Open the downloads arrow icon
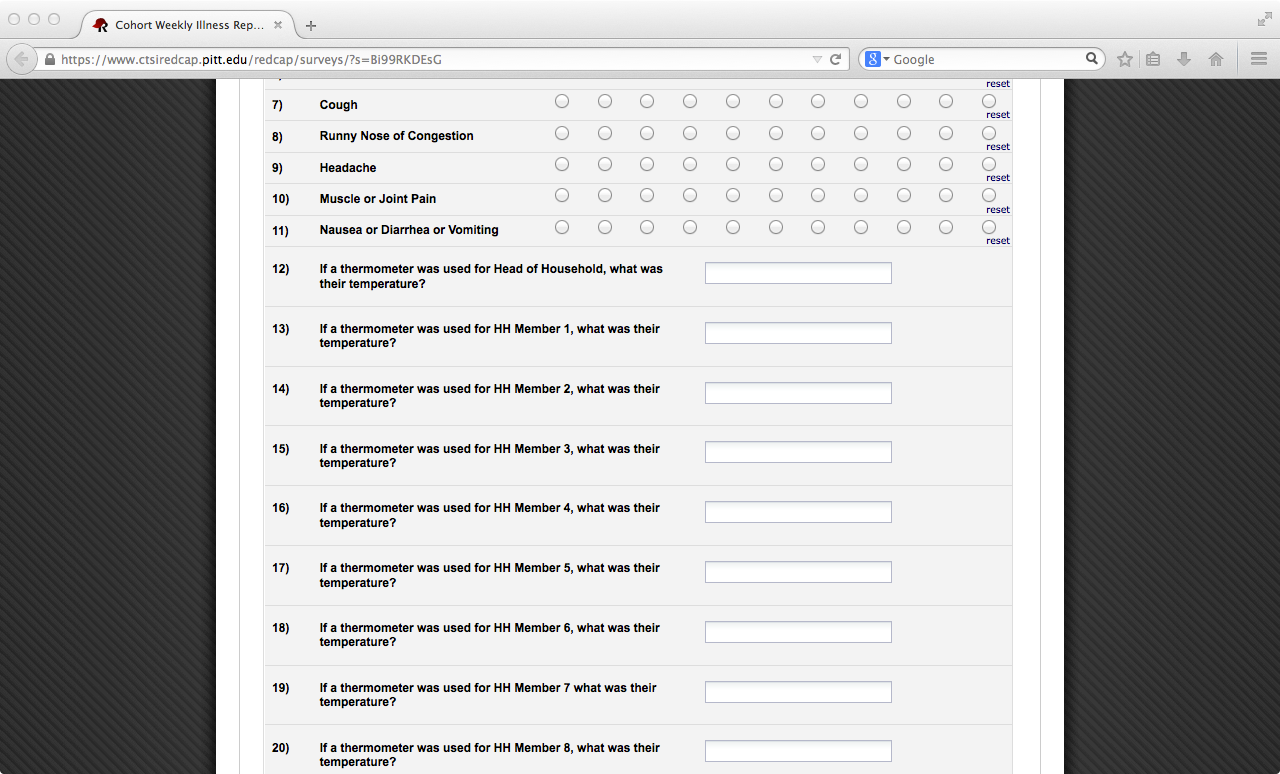 (x=1184, y=59)
